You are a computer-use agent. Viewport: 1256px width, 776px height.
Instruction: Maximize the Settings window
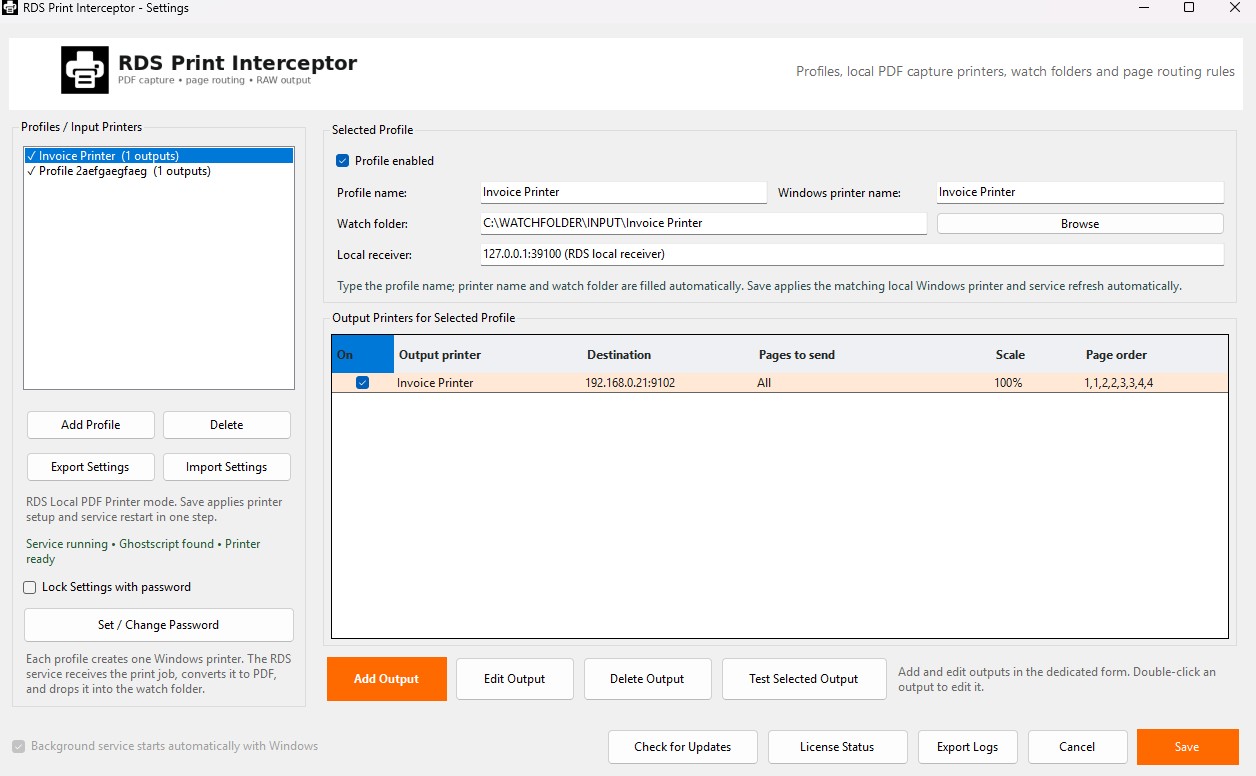pyautogui.click(x=1189, y=8)
